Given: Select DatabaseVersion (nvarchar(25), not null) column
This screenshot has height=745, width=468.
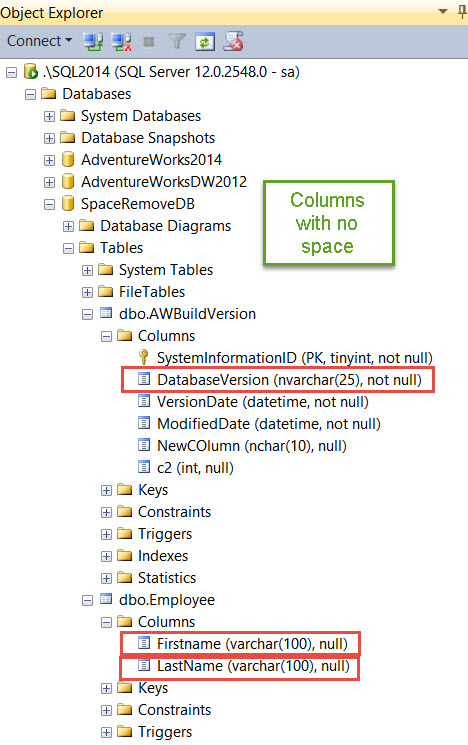Looking at the screenshot, I should click(289, 380).
